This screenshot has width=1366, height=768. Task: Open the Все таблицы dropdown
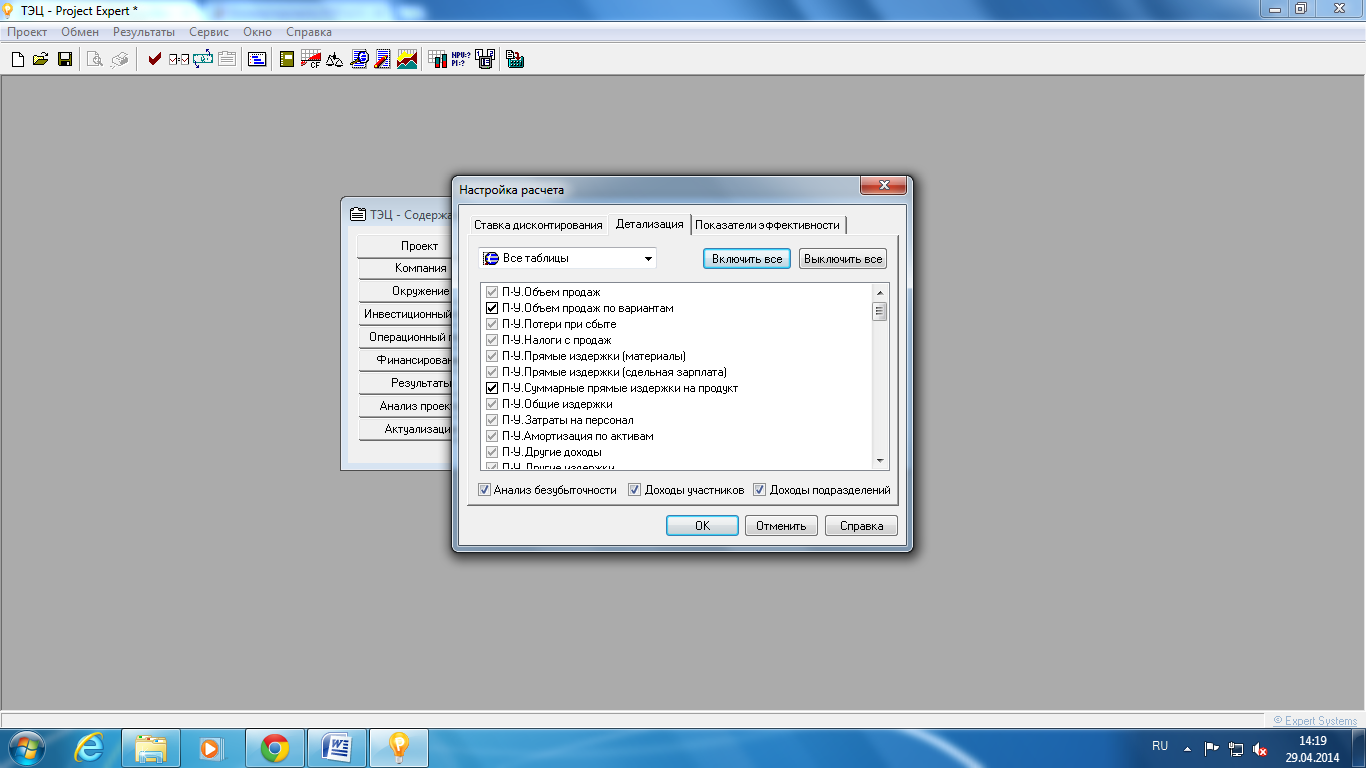pos(567,258)
